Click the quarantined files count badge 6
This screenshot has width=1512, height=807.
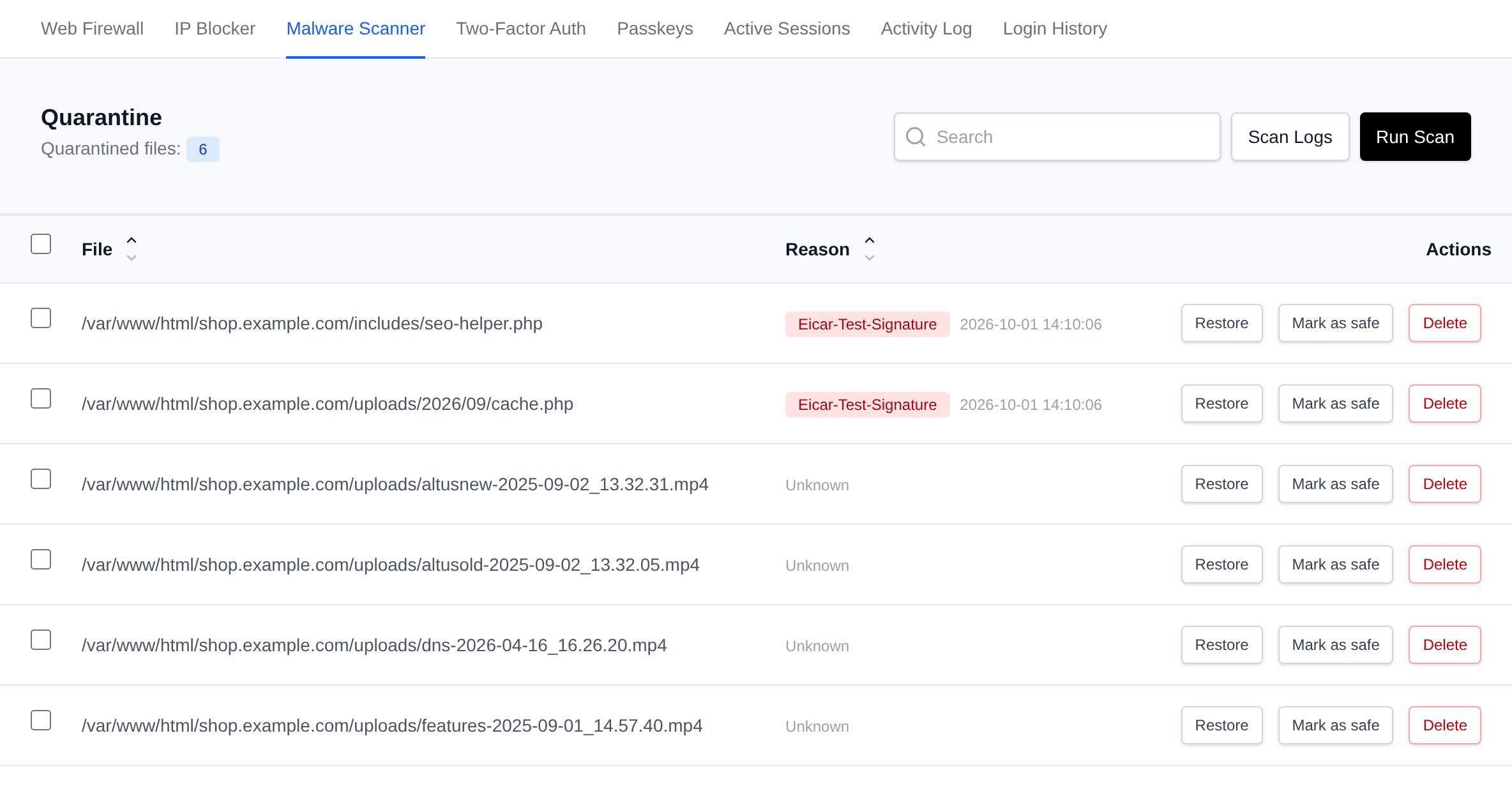click(x=203, y=149)
